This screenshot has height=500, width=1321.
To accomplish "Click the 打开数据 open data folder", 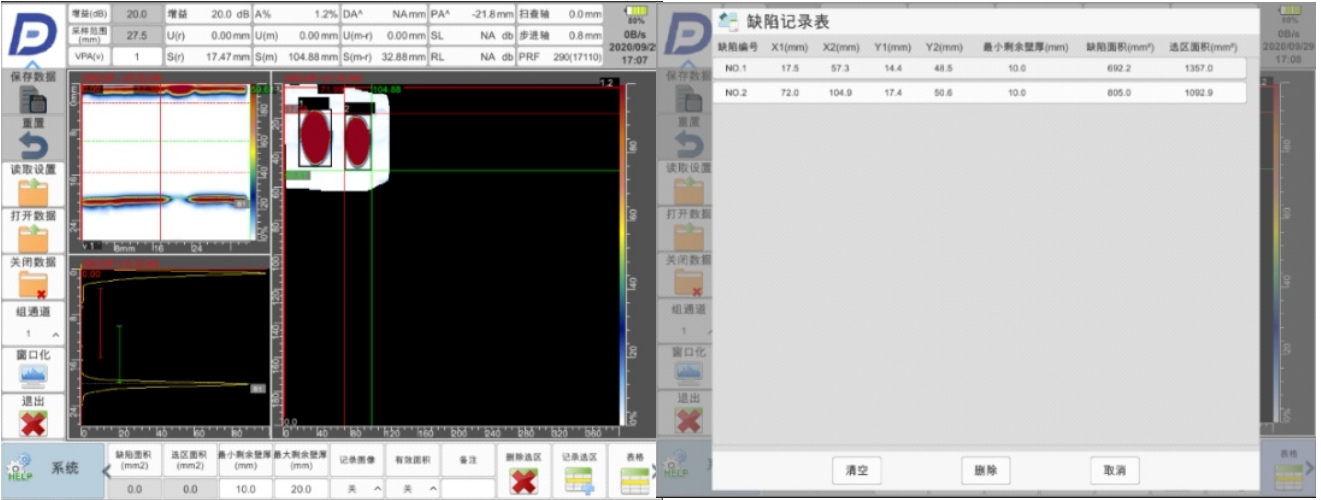I will pos(33,238).
